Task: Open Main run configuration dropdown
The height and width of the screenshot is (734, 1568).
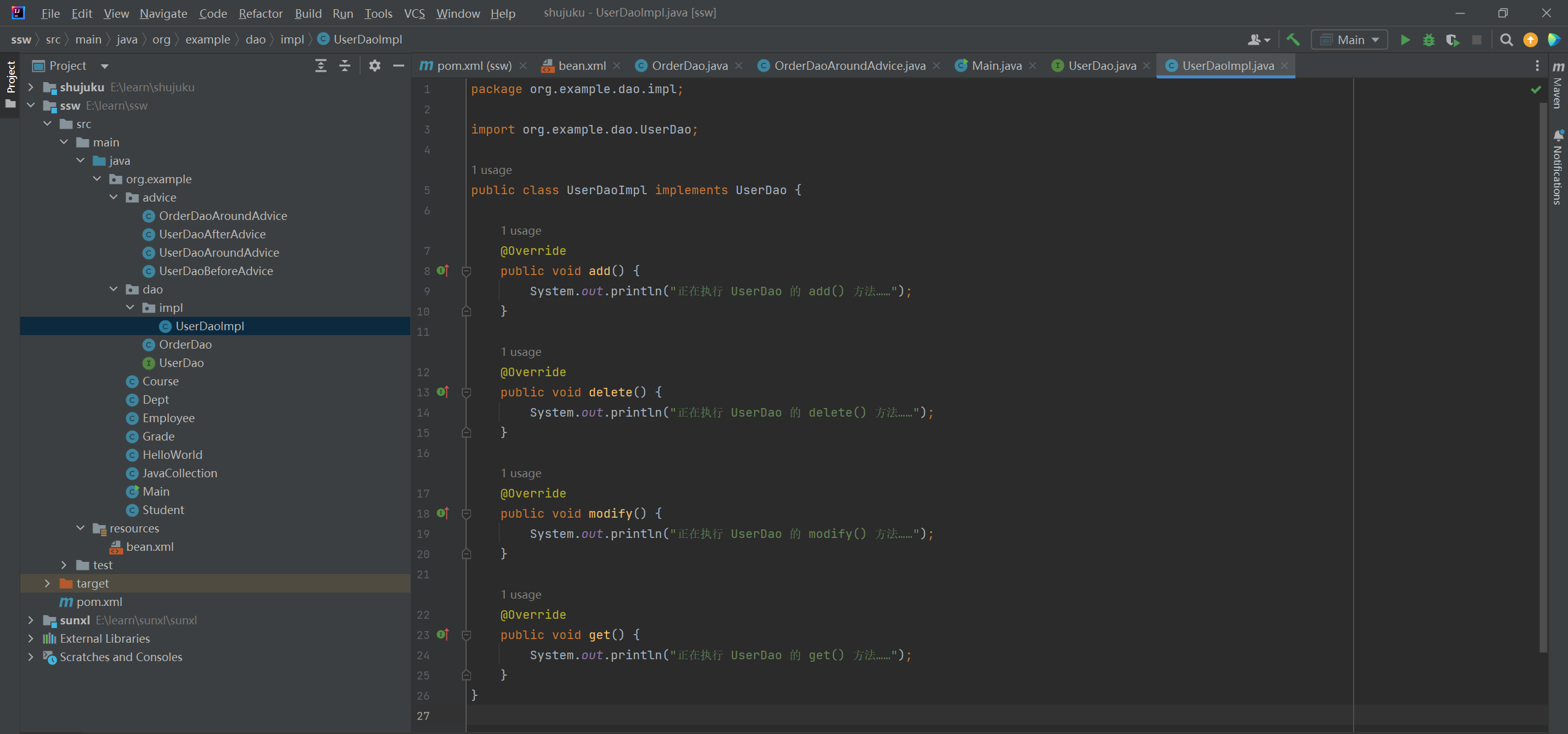Action: [x=1349, y=40]
